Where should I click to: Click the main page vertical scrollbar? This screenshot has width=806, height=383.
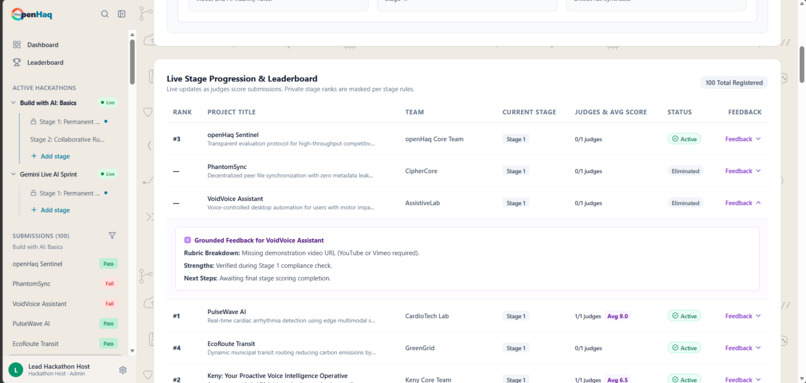801,64
